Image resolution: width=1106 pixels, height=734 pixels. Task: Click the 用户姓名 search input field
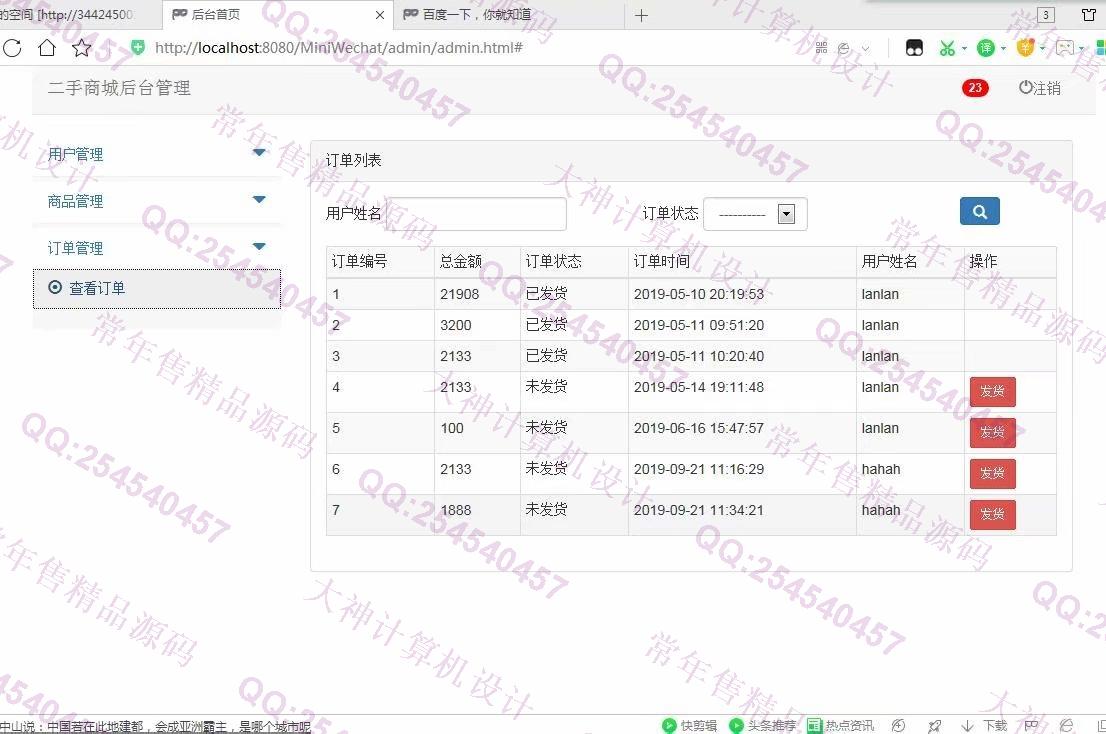click(x=476, y=214)
